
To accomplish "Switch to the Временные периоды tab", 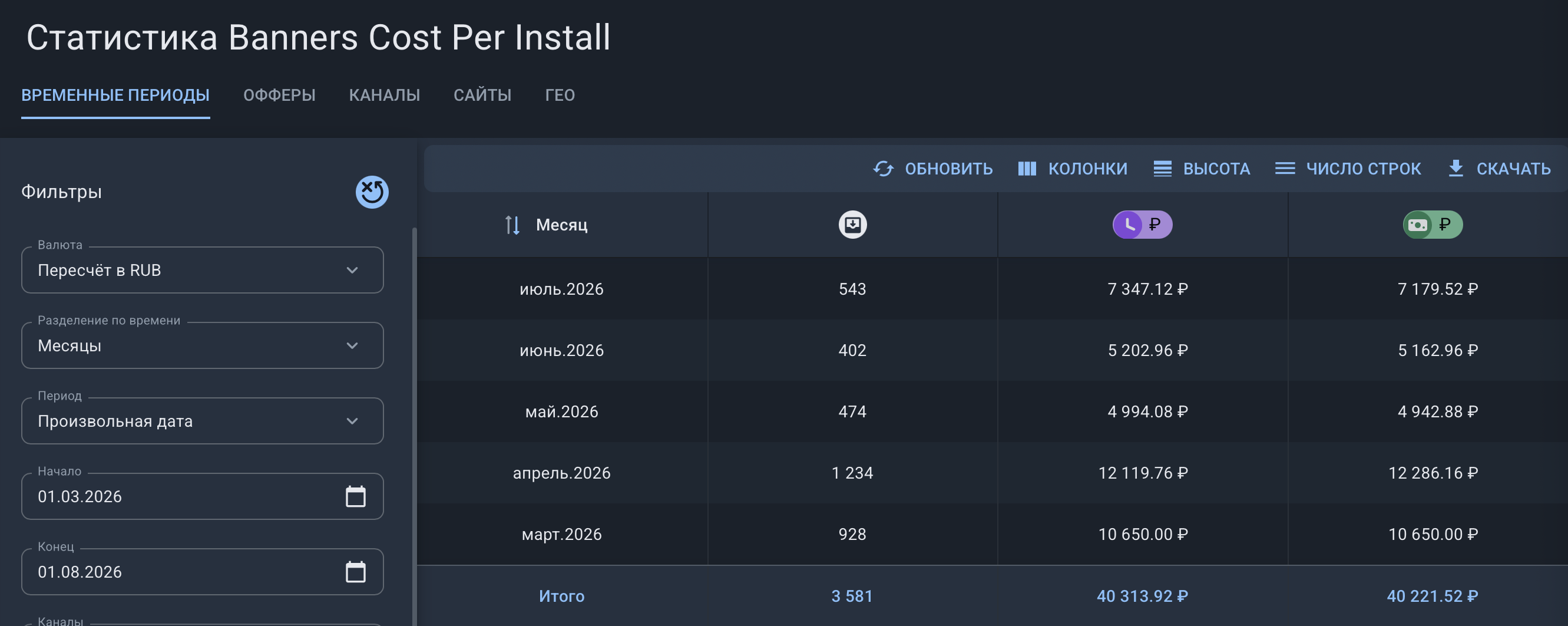I will pos(115,95).
